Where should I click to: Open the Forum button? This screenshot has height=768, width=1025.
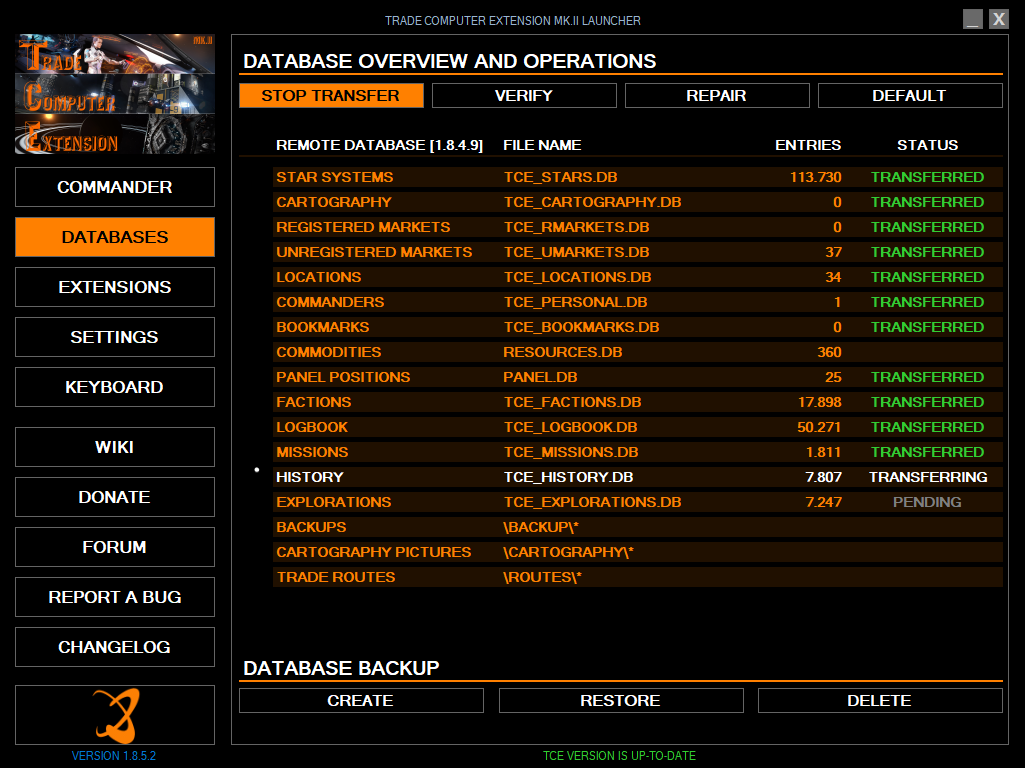[115, 547]
